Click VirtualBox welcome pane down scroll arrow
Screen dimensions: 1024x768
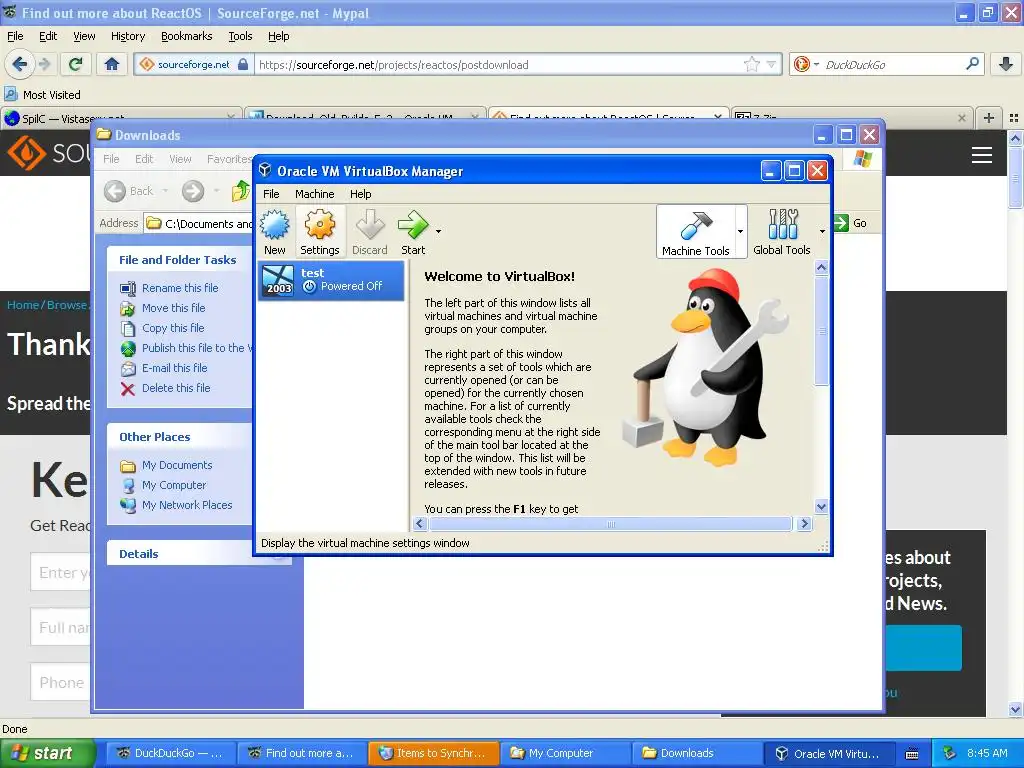(x=822, y=506)
